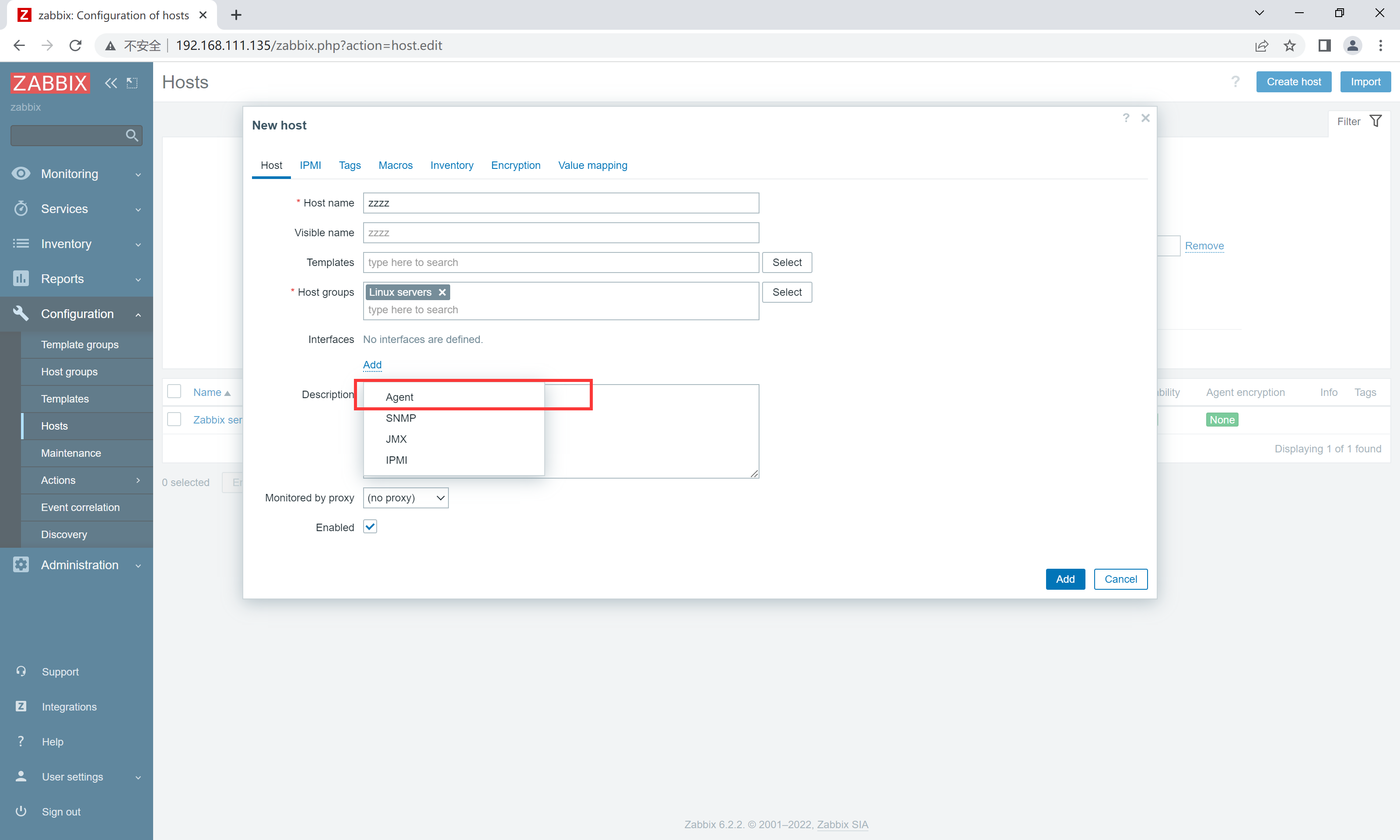
Task: Click the Inventory list icon
Action: point(21,244)
